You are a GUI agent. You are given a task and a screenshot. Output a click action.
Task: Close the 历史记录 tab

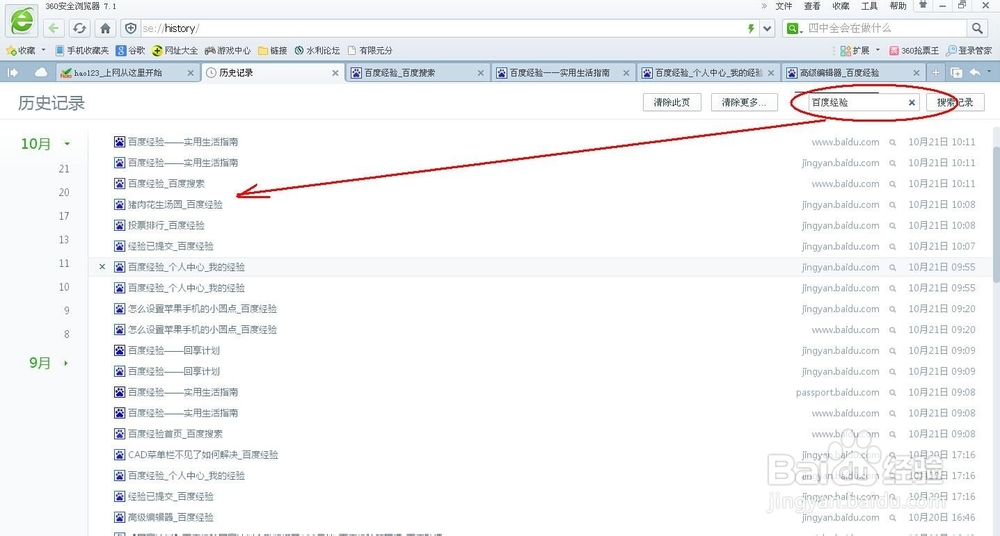point(335,73)
